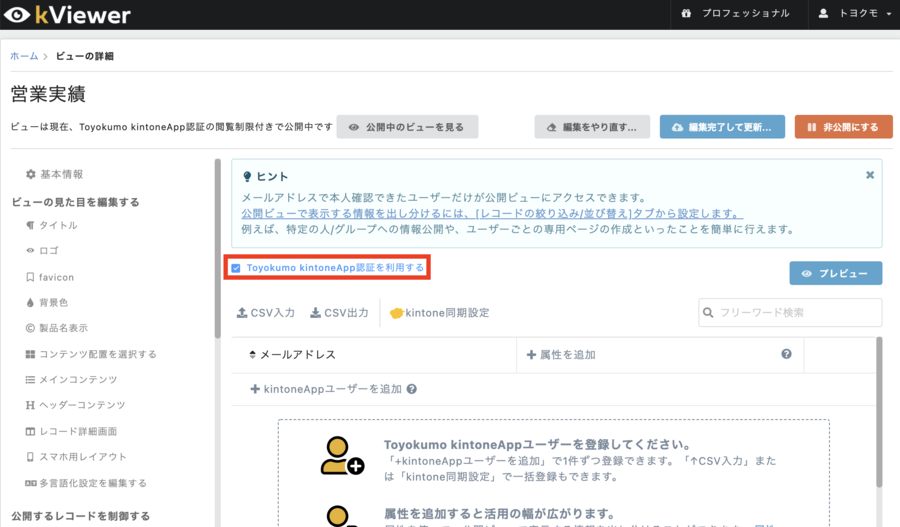The height and width of the screenshot is (527, 900).
Task: Select タイトル in the sidebar
Action: tap(52, 225)
